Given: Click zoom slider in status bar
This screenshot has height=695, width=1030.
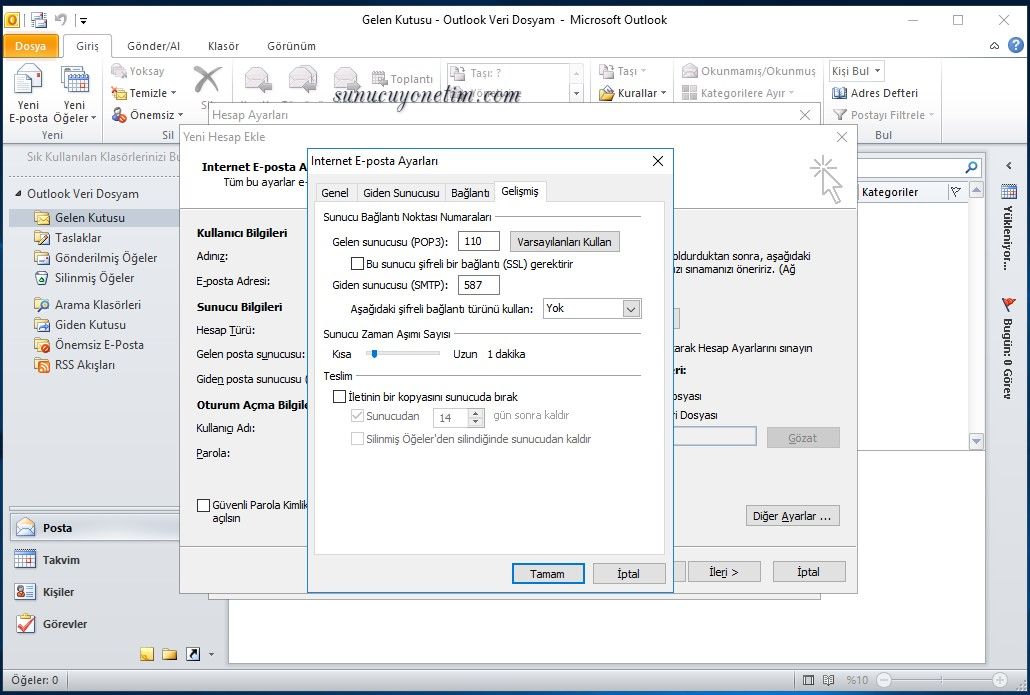Looking at the screenshot, I should coord(941,680).
